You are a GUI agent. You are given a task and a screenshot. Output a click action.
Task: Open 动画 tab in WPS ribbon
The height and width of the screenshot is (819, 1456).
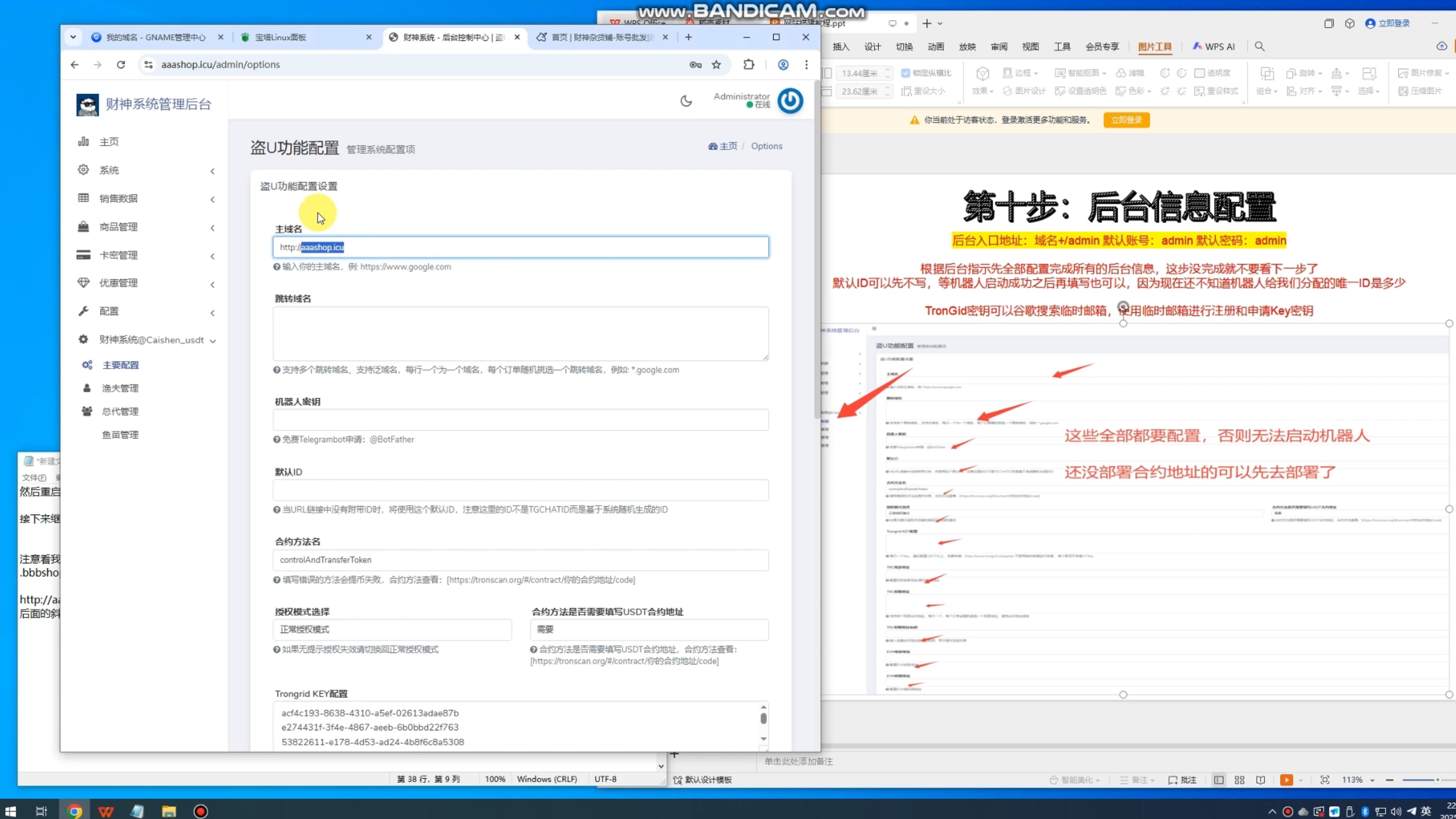[936, 47]
